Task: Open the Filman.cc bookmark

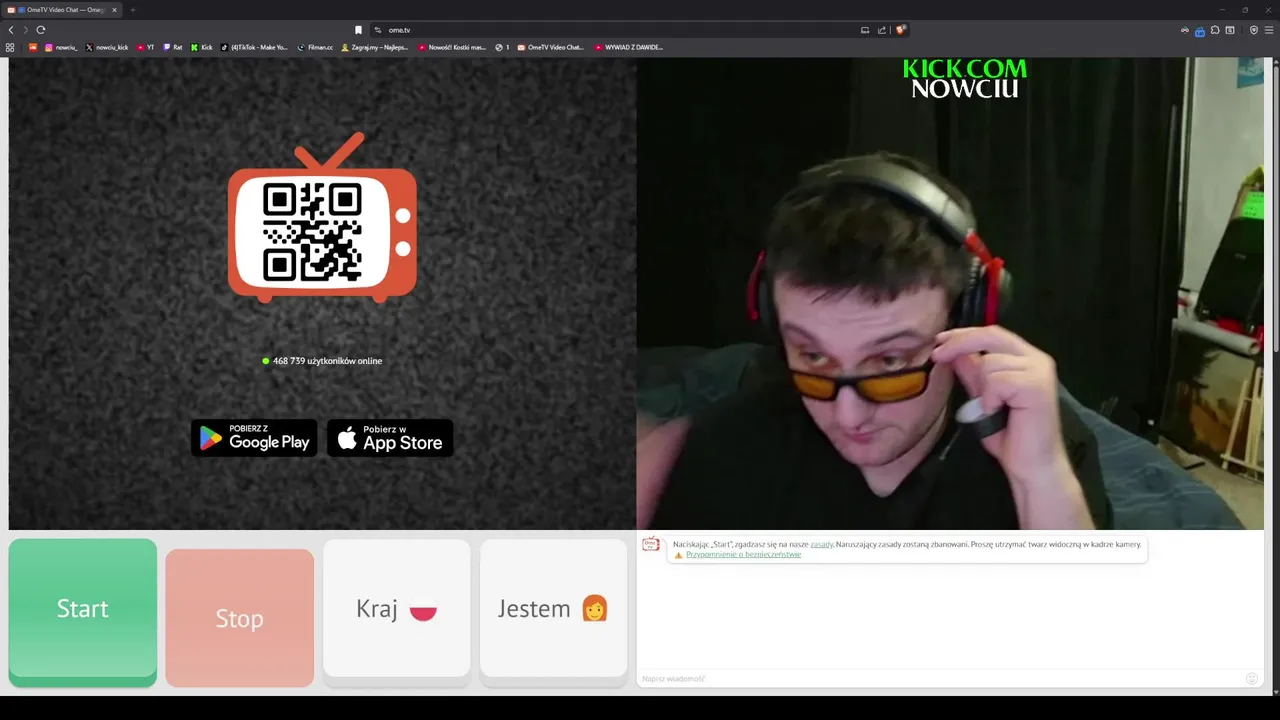Action: [x=315, y=47]
